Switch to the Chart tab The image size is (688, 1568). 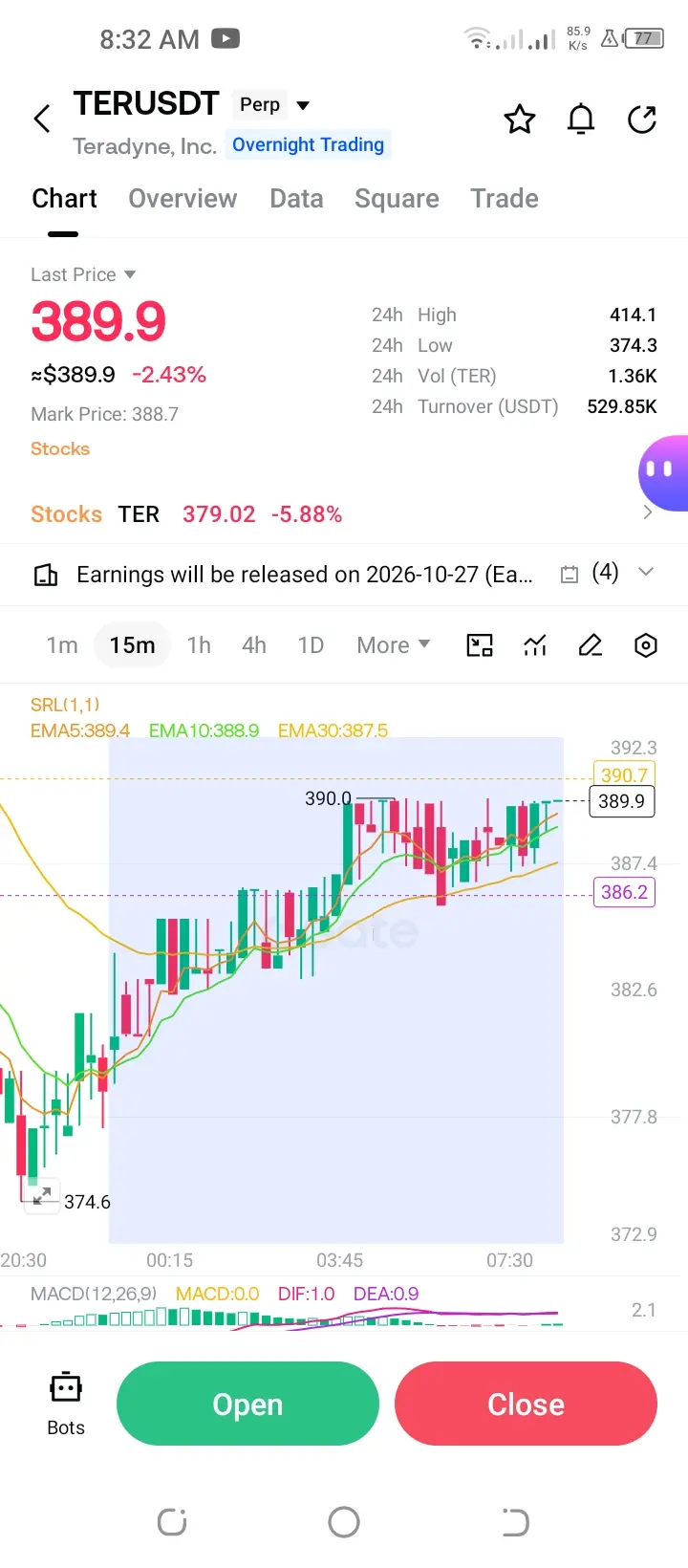point(64,198)
